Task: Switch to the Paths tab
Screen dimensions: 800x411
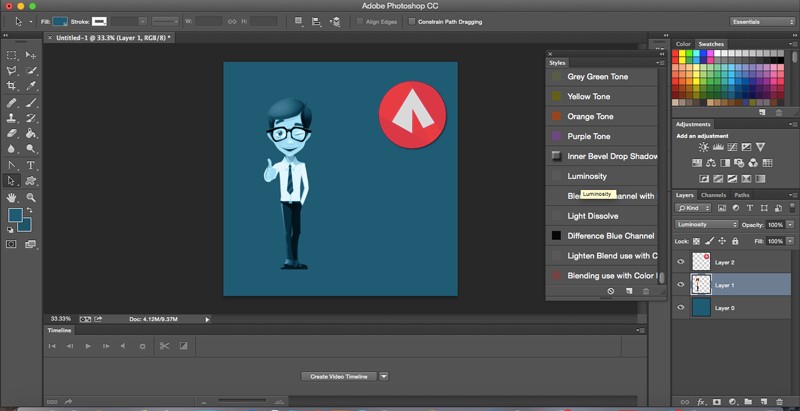Action: (742, 195)
